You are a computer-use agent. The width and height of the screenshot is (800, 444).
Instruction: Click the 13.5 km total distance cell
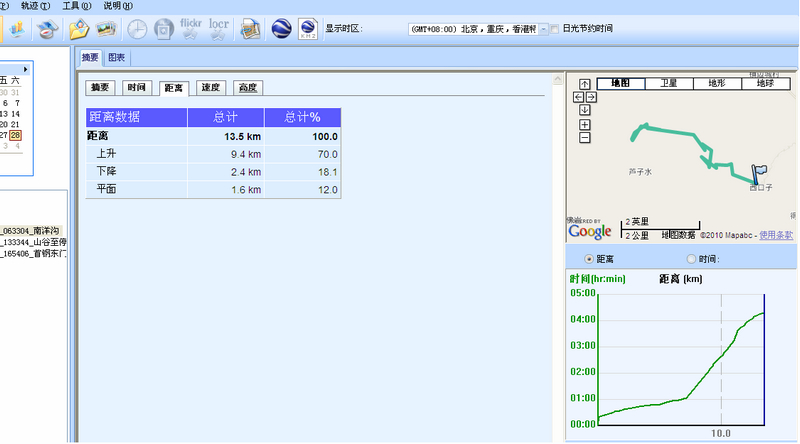pyautogui.click(x=226, y=136)
